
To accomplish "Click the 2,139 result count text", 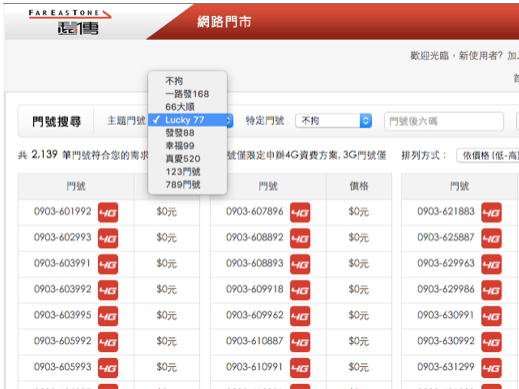I will coord(44,154).
